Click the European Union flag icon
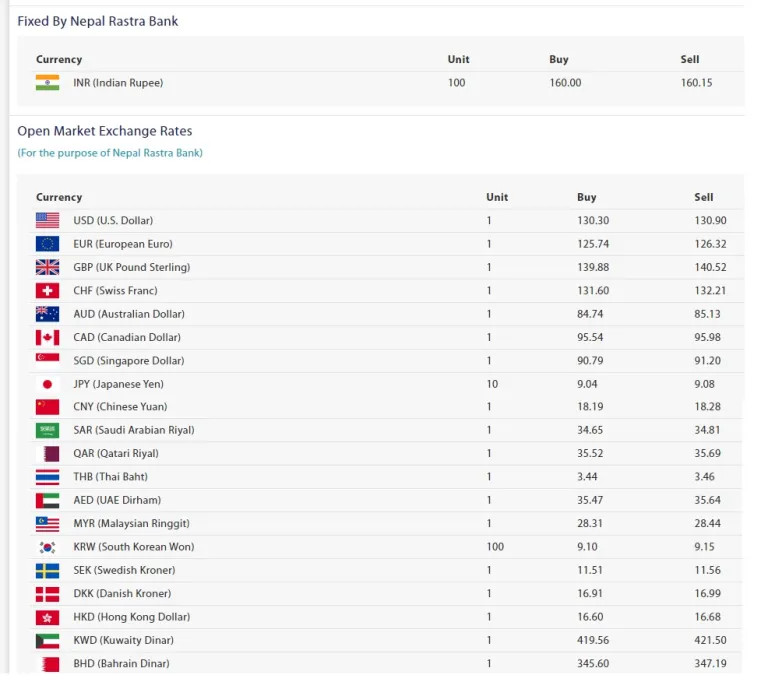768x682 pixels. tap(48, 244)
